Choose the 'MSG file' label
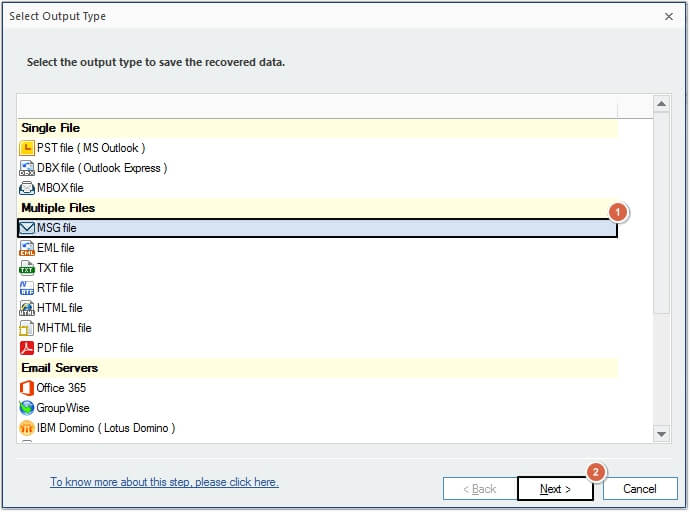This screenshot has width=690, height=512. coord(57,228)
